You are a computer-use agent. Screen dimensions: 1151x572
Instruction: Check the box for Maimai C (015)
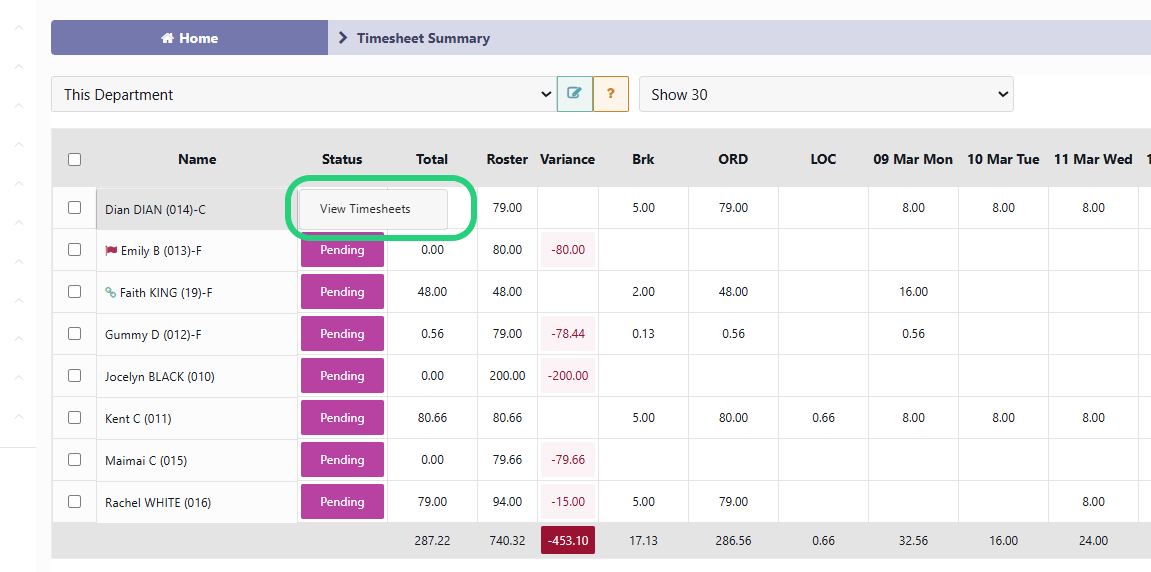point(74,460)
